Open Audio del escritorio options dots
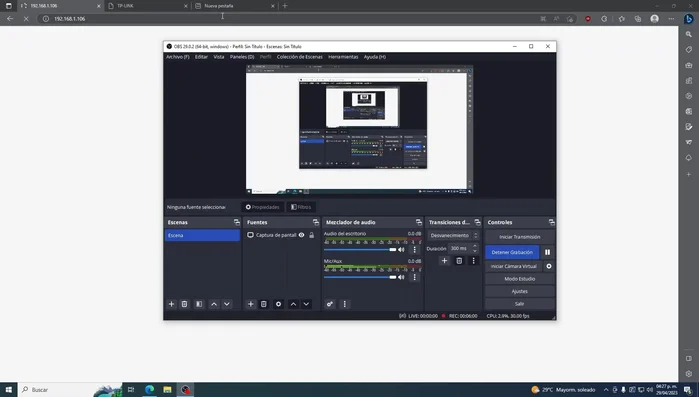 [x=415, y=250]
